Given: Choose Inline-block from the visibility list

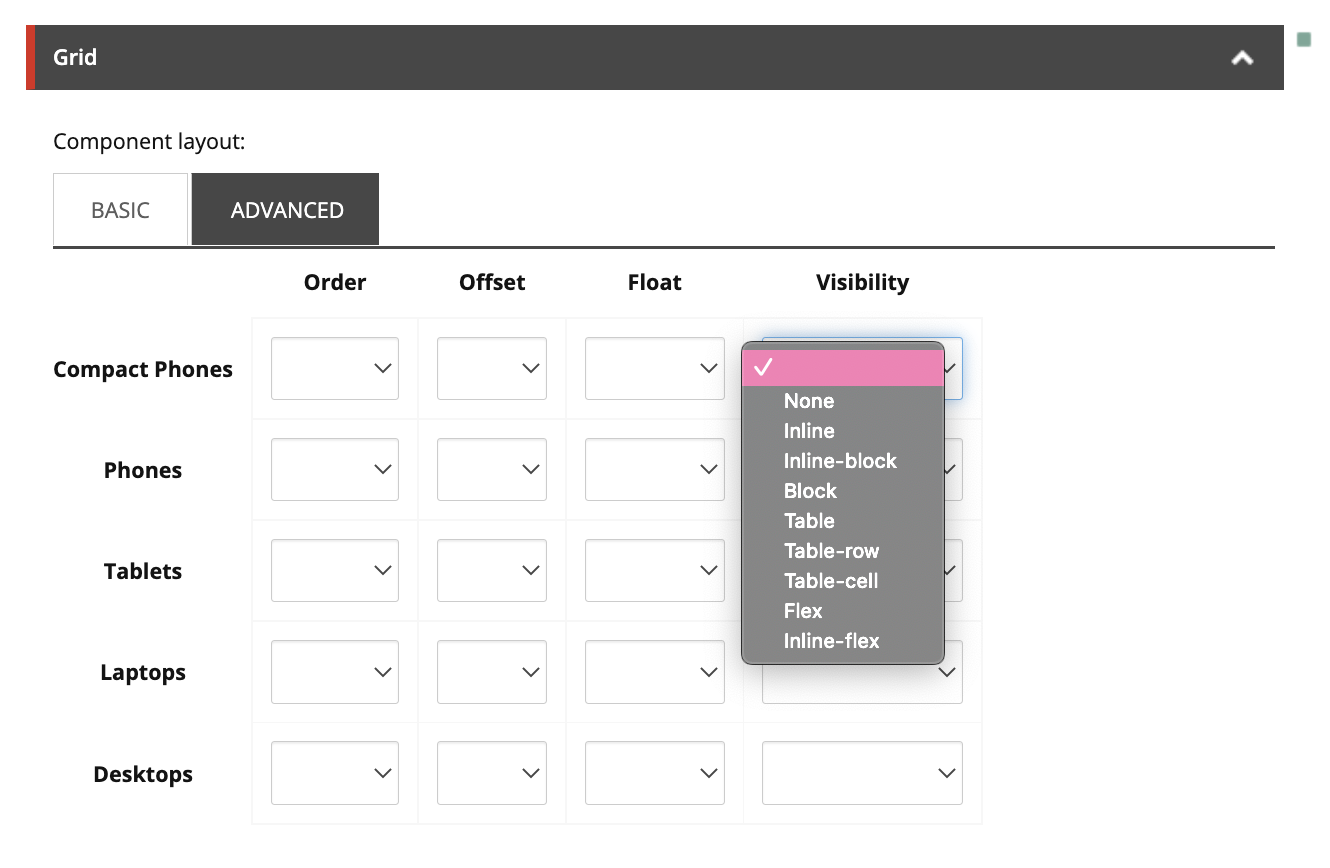Looking at the screenshot, I should tap(843, 461).
